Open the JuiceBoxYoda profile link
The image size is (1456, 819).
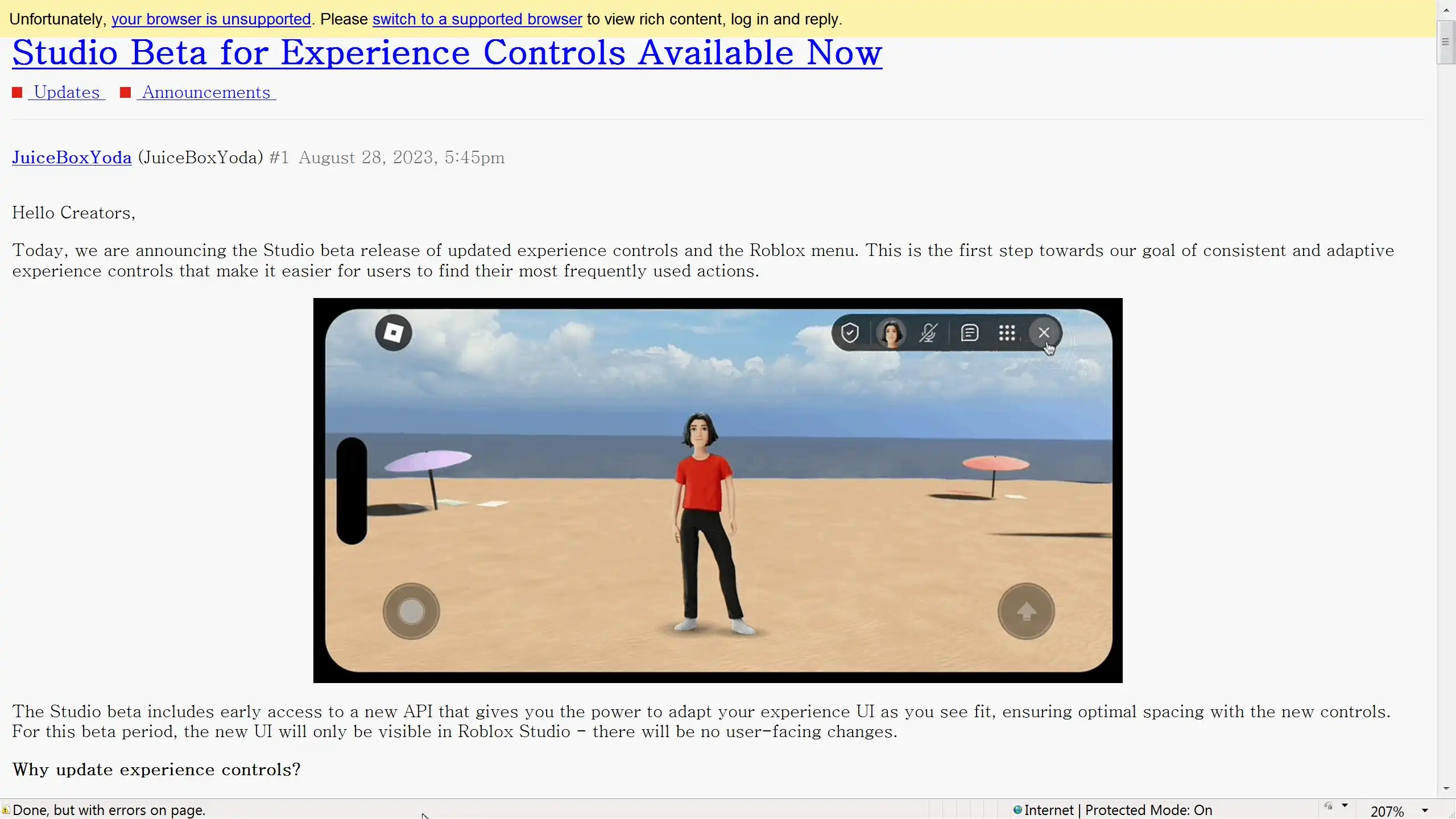(72, 158)
